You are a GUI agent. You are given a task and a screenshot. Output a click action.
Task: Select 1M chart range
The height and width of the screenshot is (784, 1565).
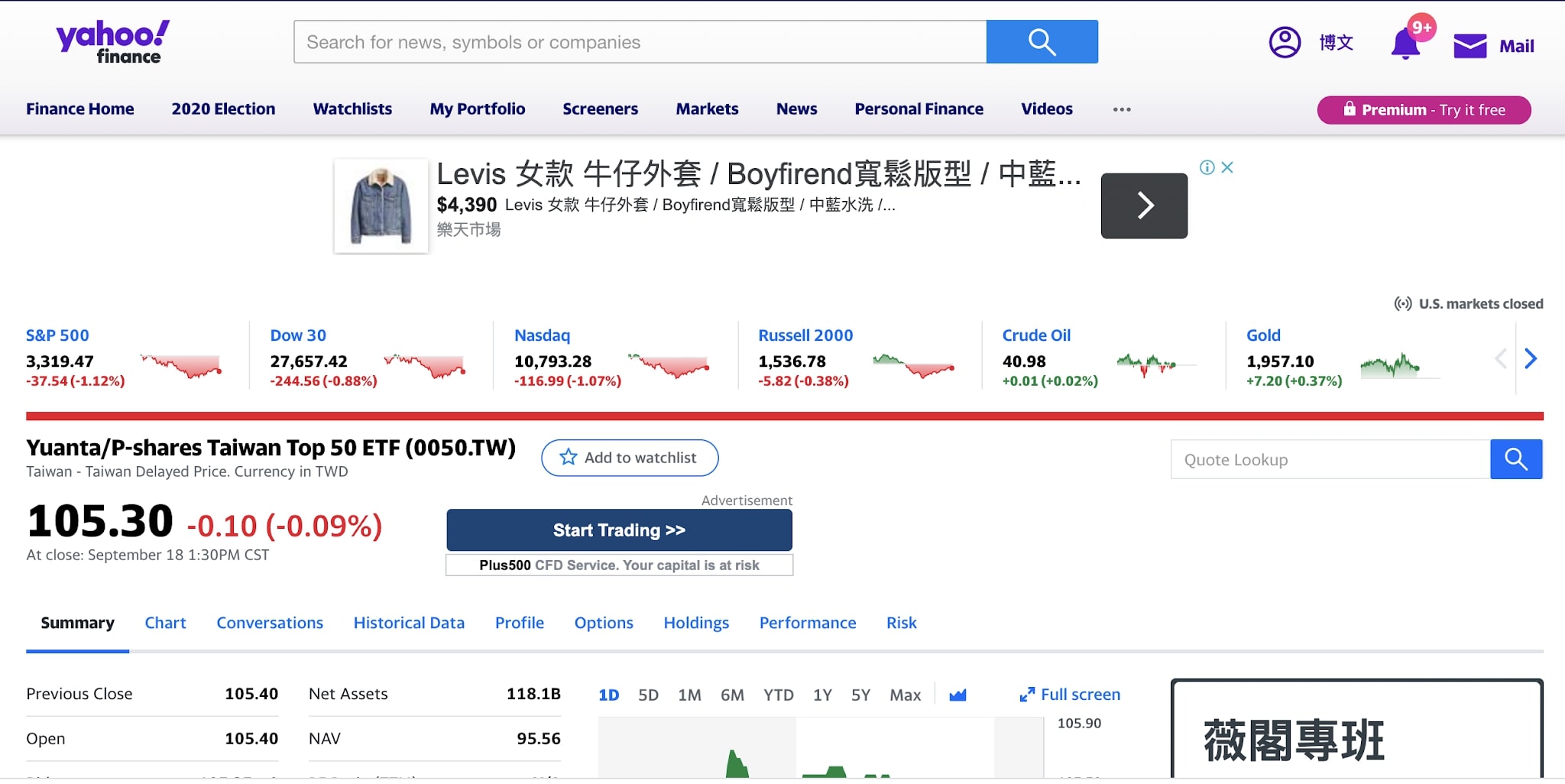click(689, 695)
